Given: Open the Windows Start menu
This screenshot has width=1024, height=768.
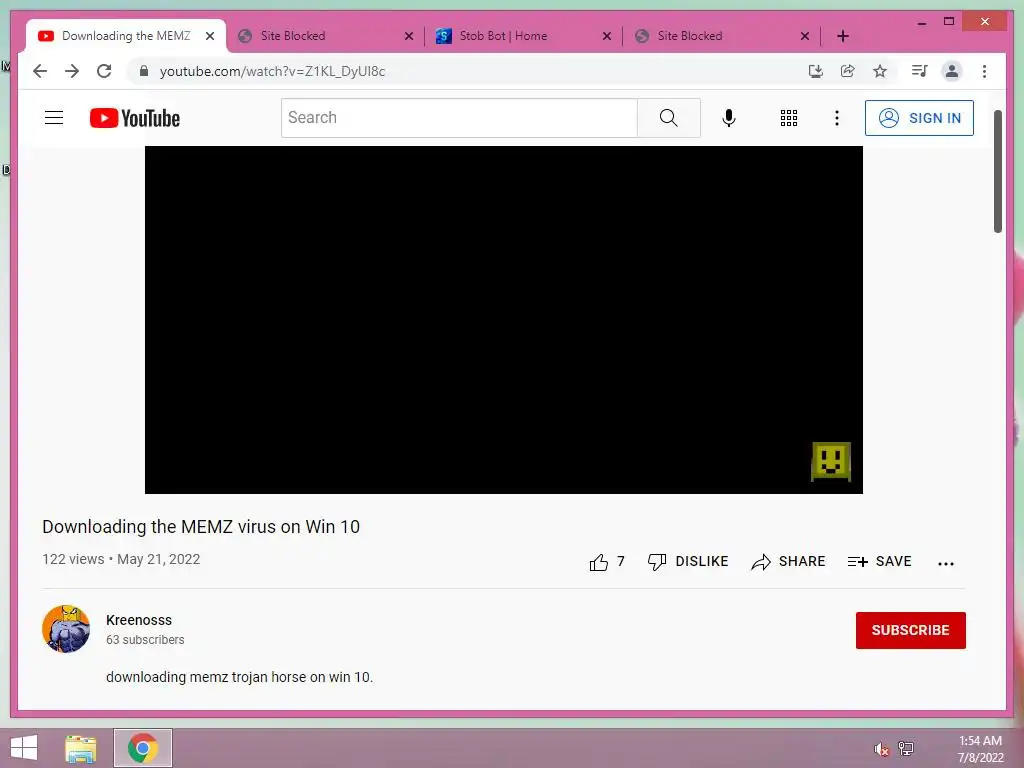Looking at the screenshot, I should point(24,748).
